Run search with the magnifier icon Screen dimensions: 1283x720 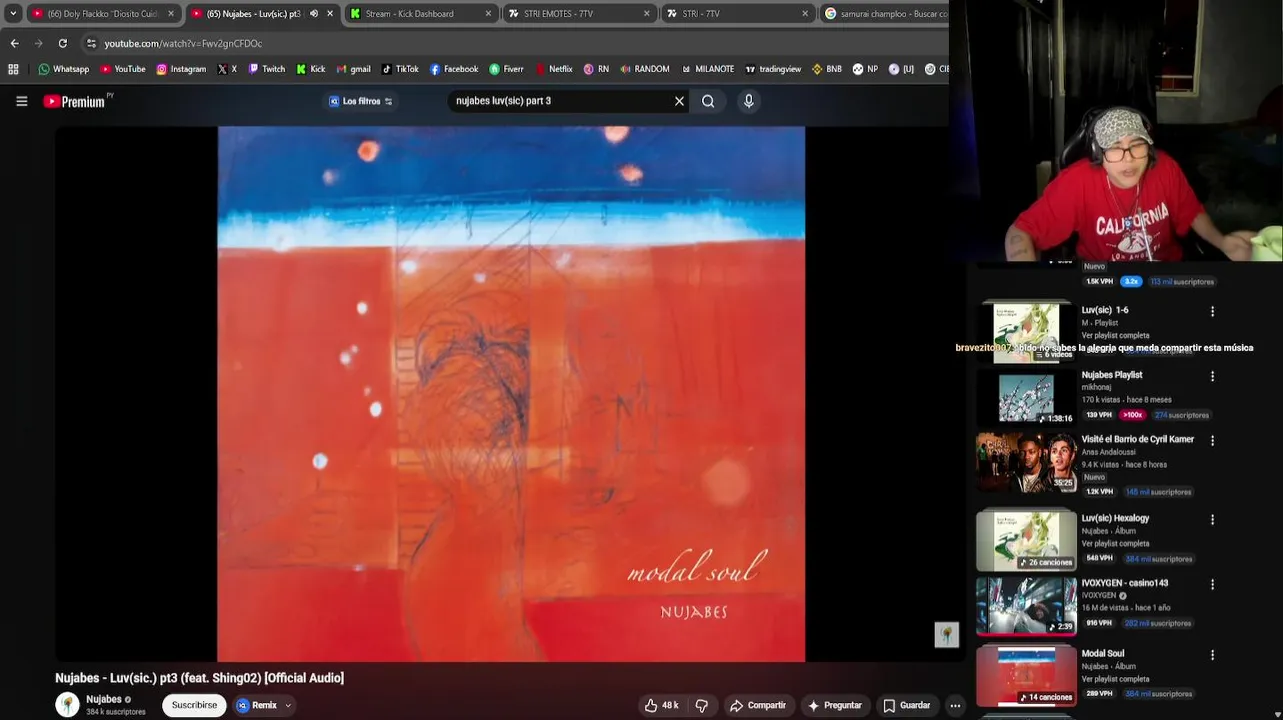tap(708, 101)
